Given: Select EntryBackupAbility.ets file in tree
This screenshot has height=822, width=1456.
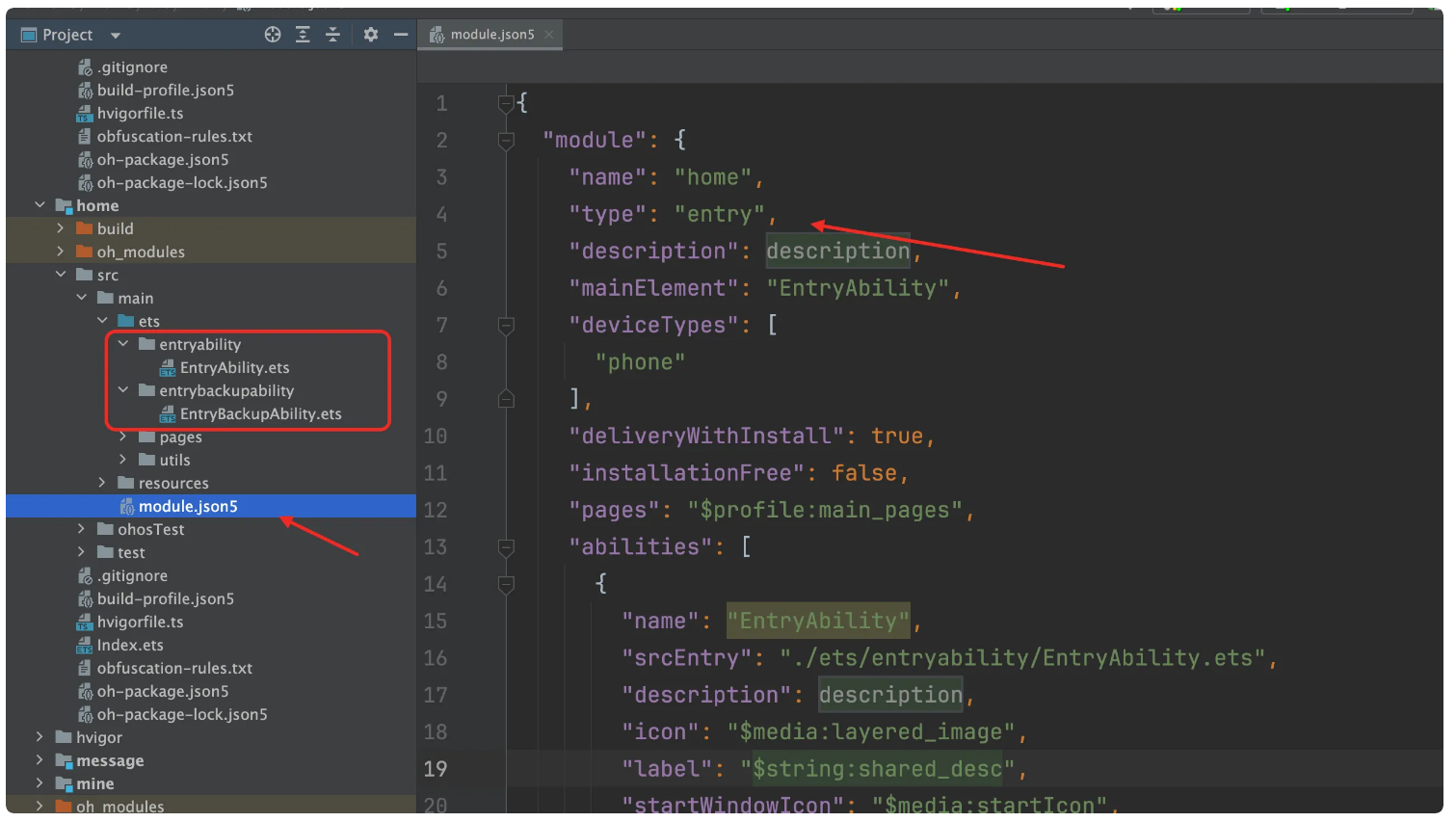Looking at the screenshot, I should click(x=260, y=413).
